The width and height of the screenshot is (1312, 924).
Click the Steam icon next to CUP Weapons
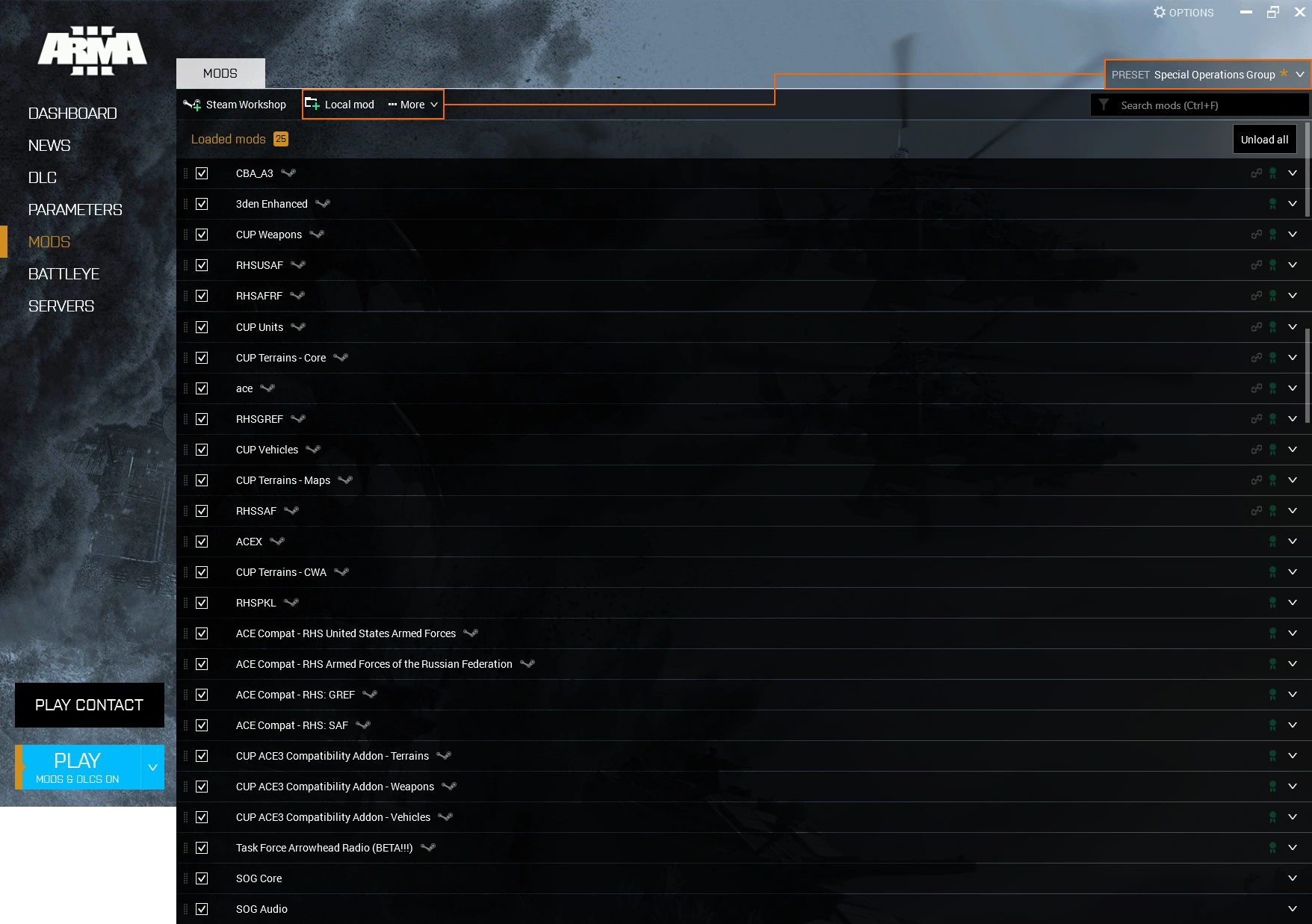(317, 235)
